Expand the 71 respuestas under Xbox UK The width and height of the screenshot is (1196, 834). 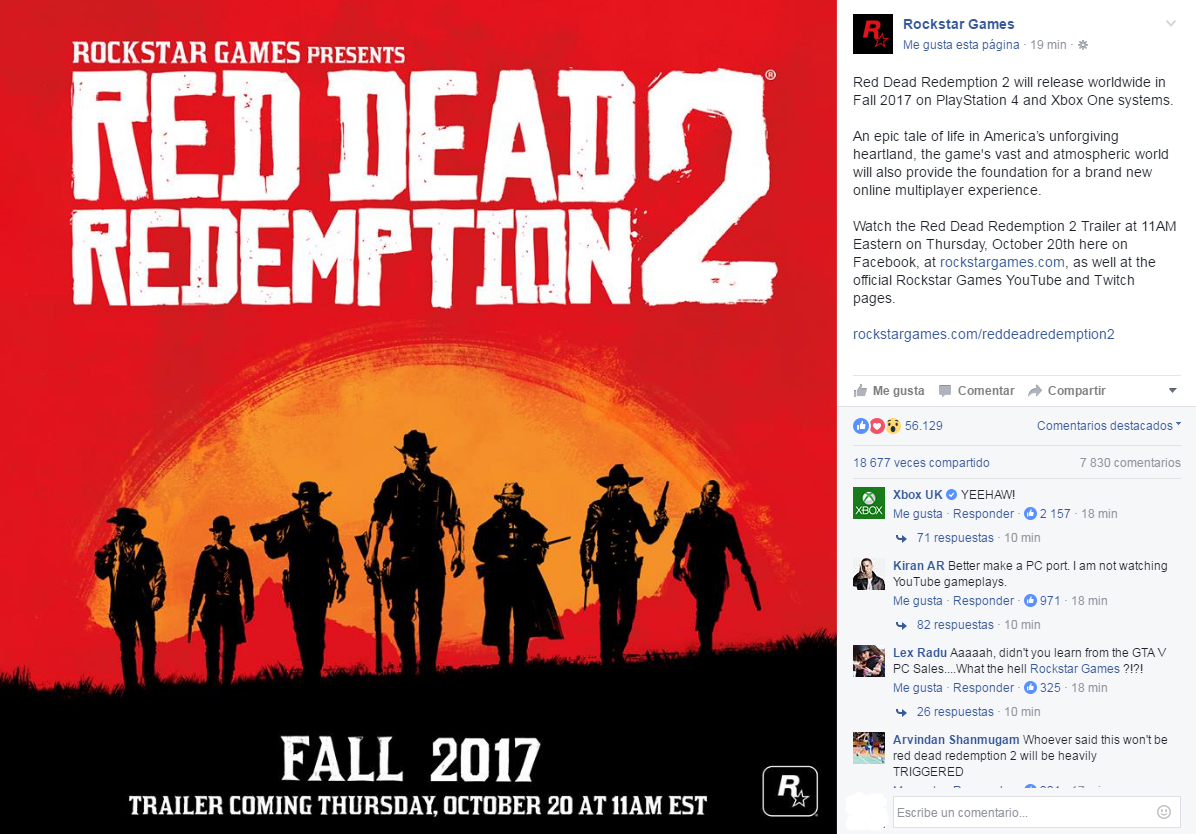pos(955,538)
